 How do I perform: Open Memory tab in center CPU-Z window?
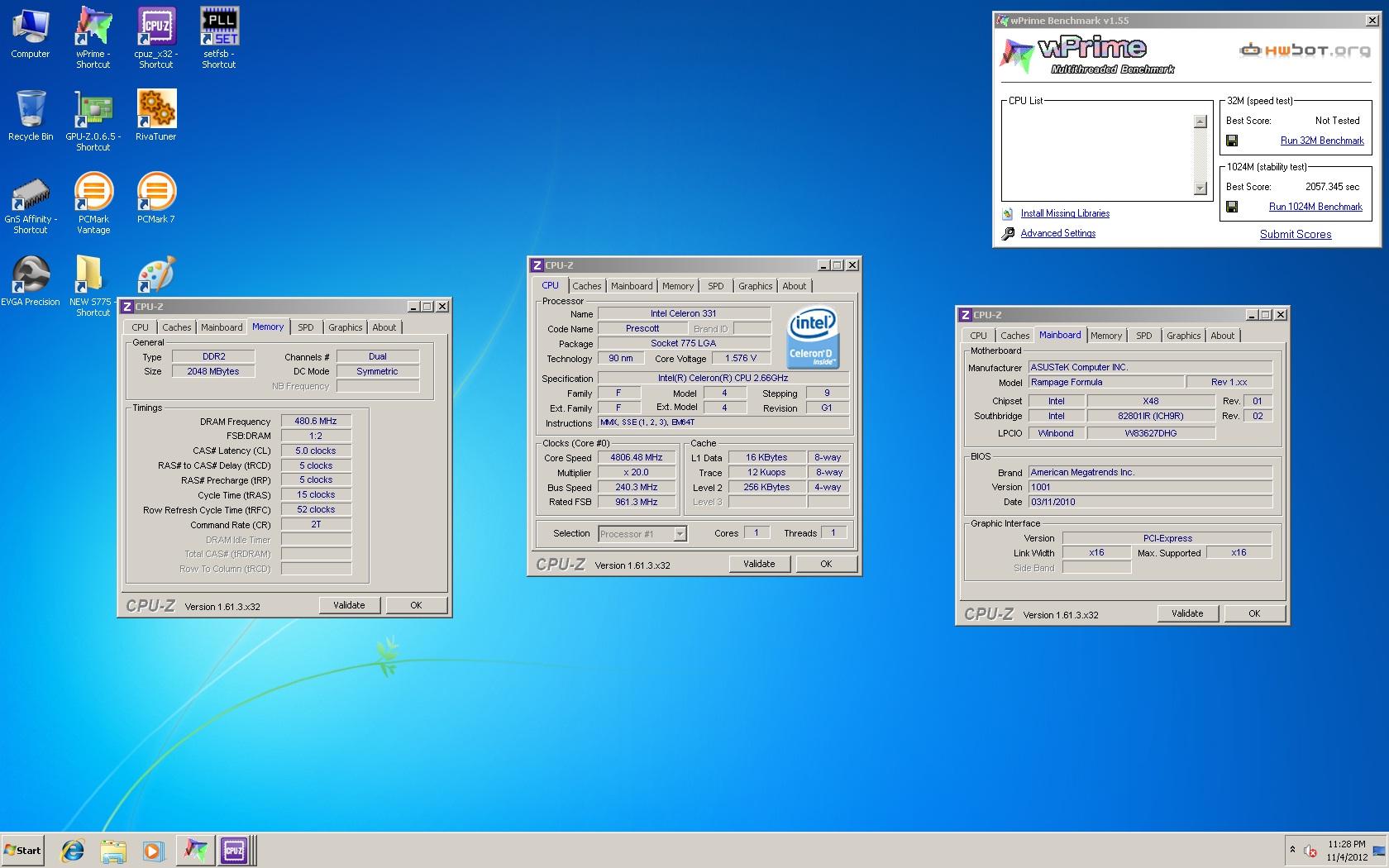678,286
